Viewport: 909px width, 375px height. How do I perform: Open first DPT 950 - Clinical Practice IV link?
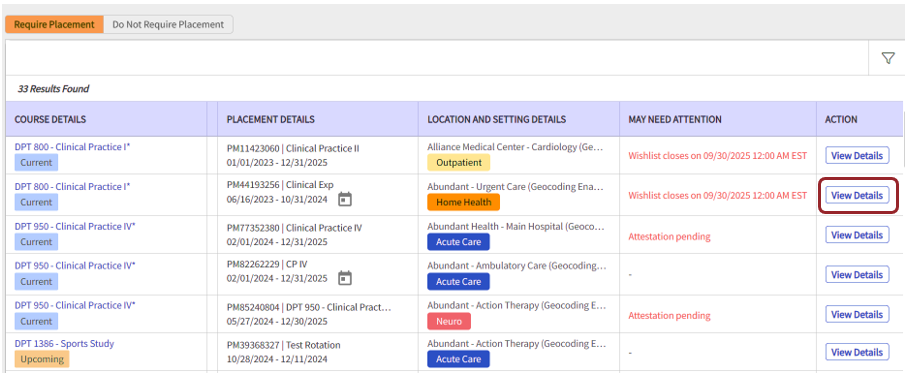pos(75,226)
